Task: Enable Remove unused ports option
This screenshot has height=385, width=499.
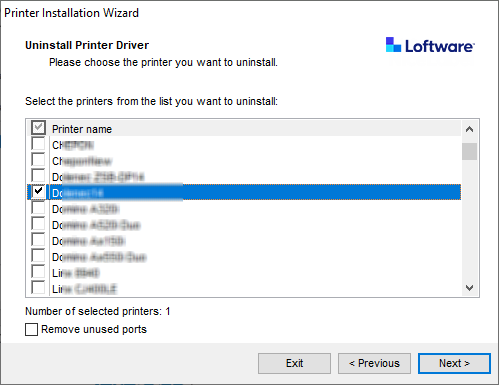Action: point(31,329)
